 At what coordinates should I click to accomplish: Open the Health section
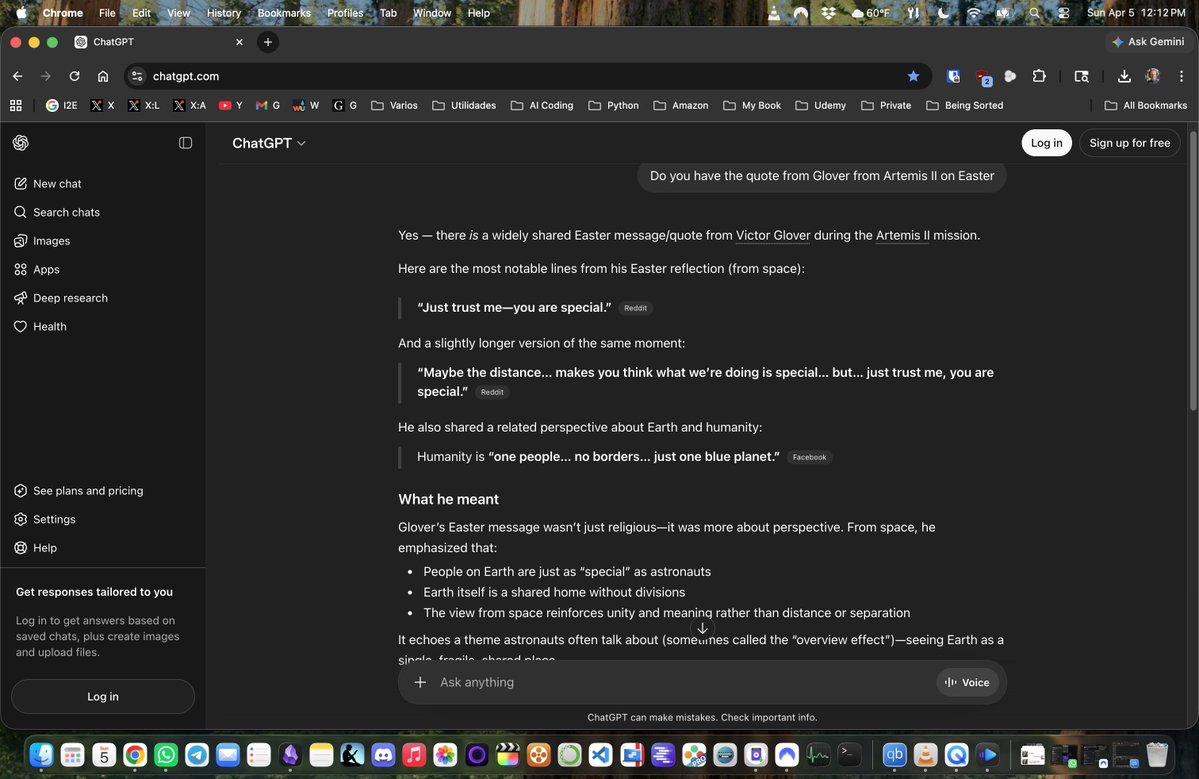pyautogui.click(x=102, y=326)
